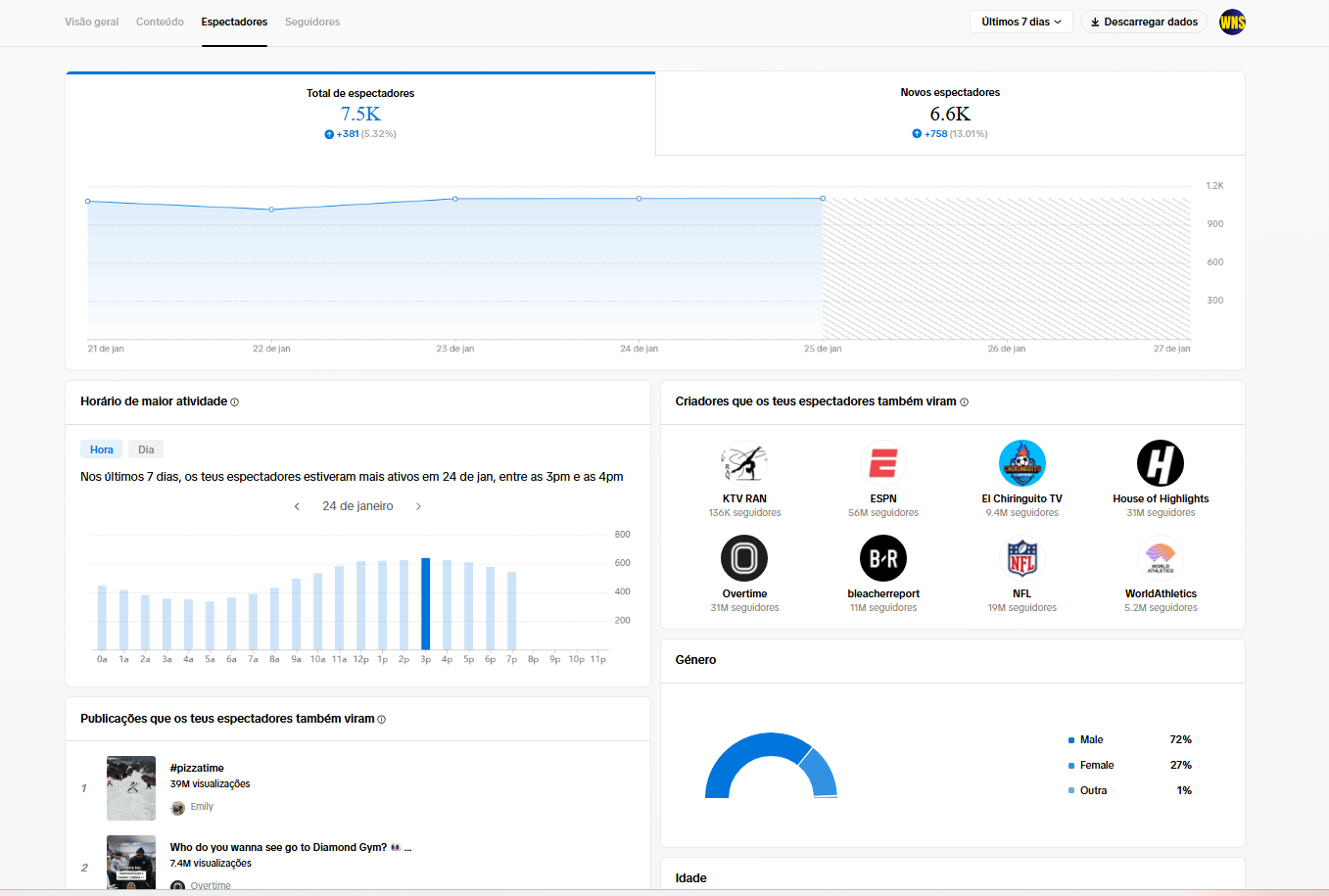Click the NFL creator logo
This screenshot has width=1329, height=896.
coord(1021,558)
